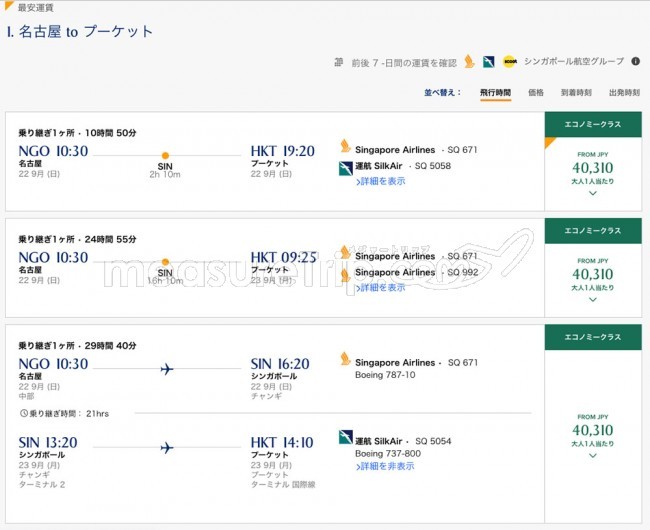Hide details via 詳細を非表示 link
This screenshot has height=530, width=650.
[x=385, y=466]
